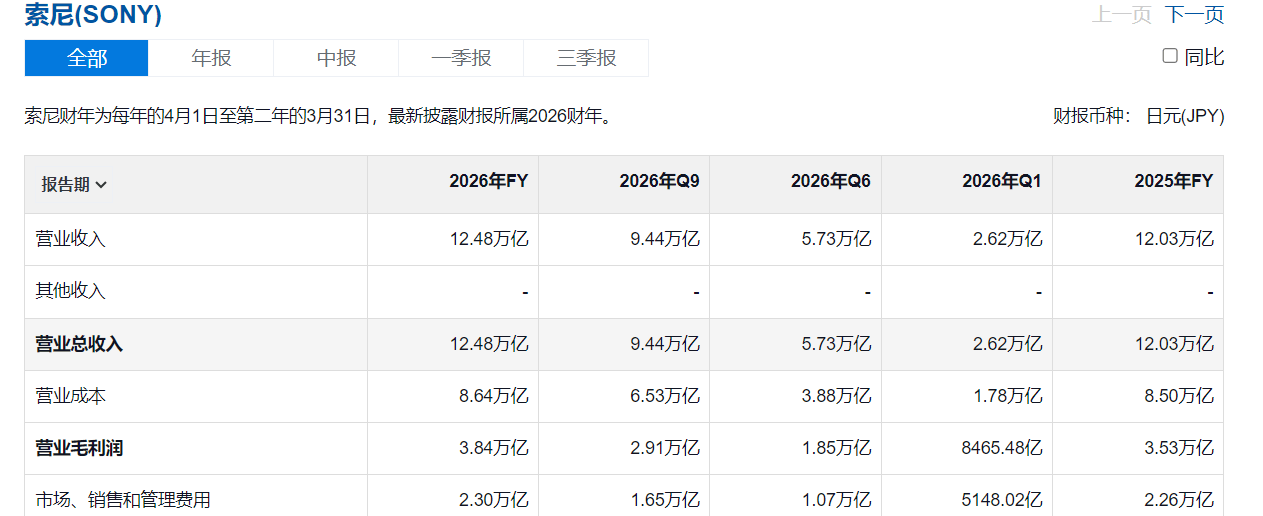Screen dimensions: 1263x516
Task: Open the 中报 tab
Action: click(336, 58)
